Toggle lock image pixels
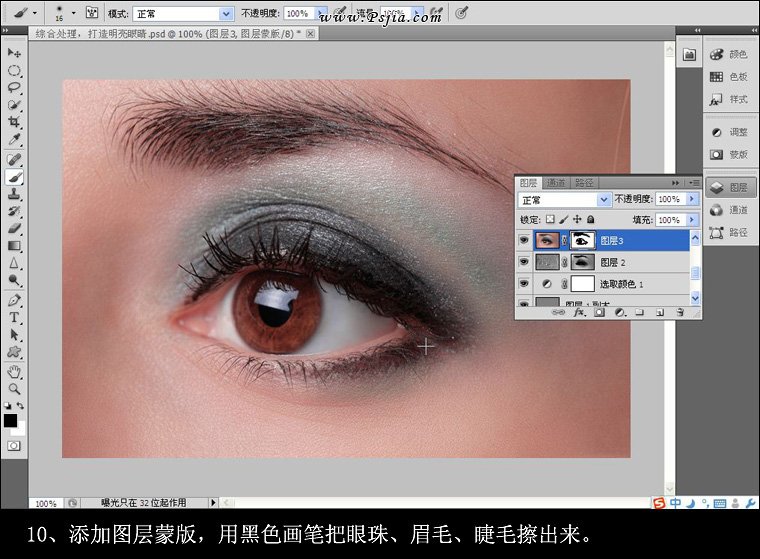760x559 pixels. pos(563,219)
